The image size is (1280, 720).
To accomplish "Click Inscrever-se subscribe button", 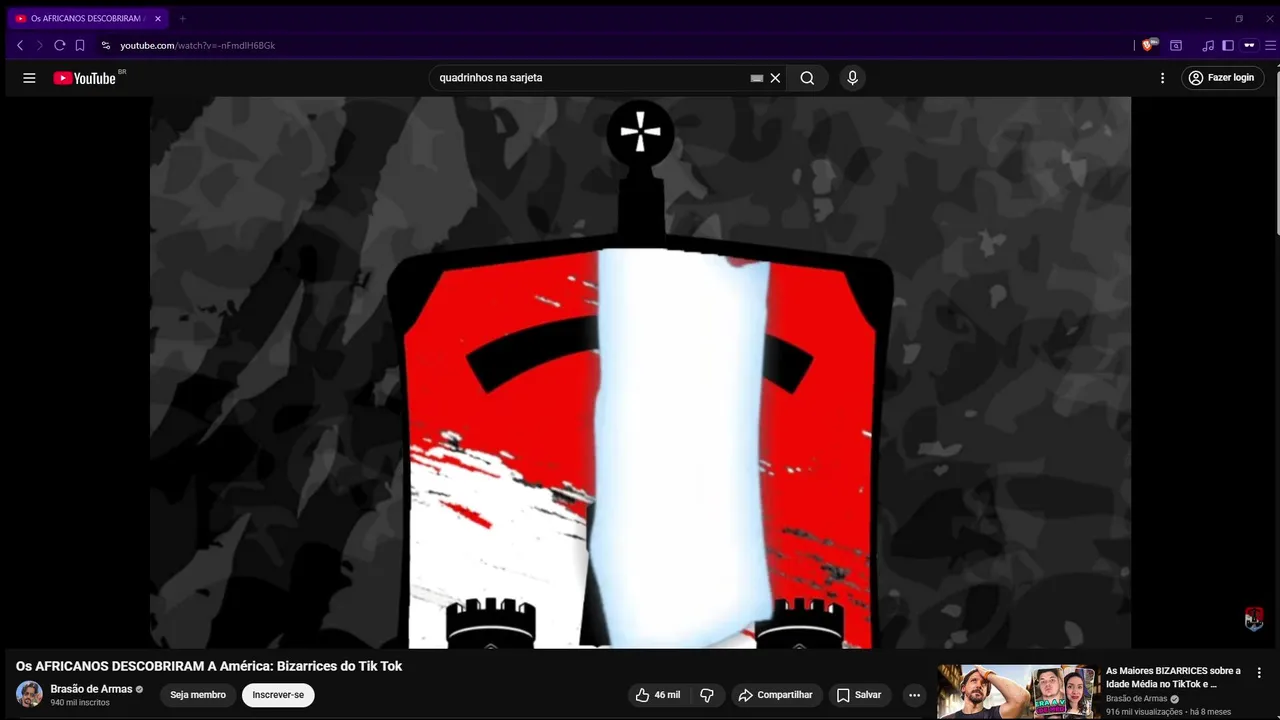I will point(278,695).
